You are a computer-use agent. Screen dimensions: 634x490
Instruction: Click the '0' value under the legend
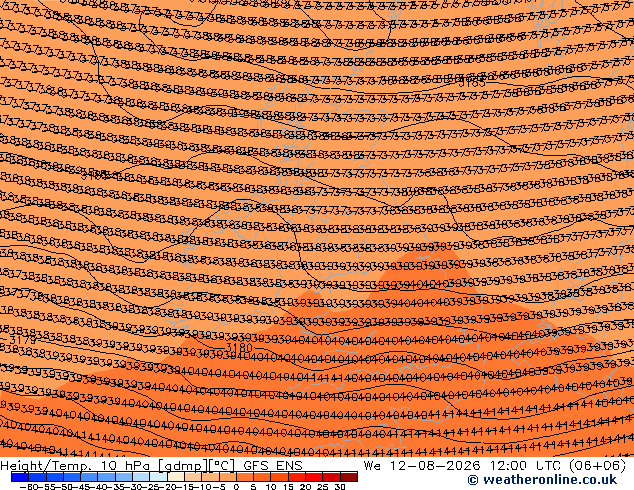(237, 486)
